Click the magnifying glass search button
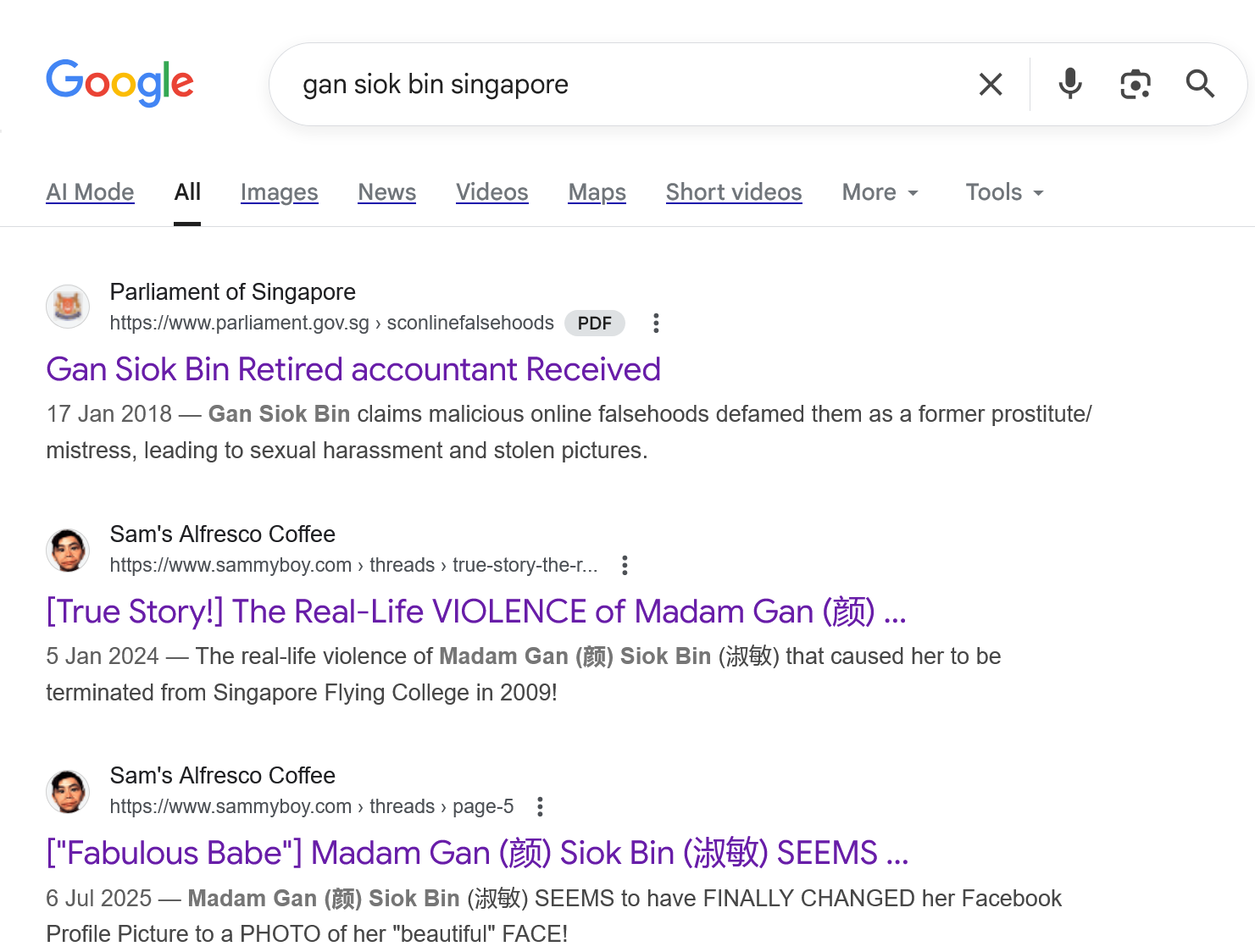1255x952 pixels. (x=1200, y=85)
